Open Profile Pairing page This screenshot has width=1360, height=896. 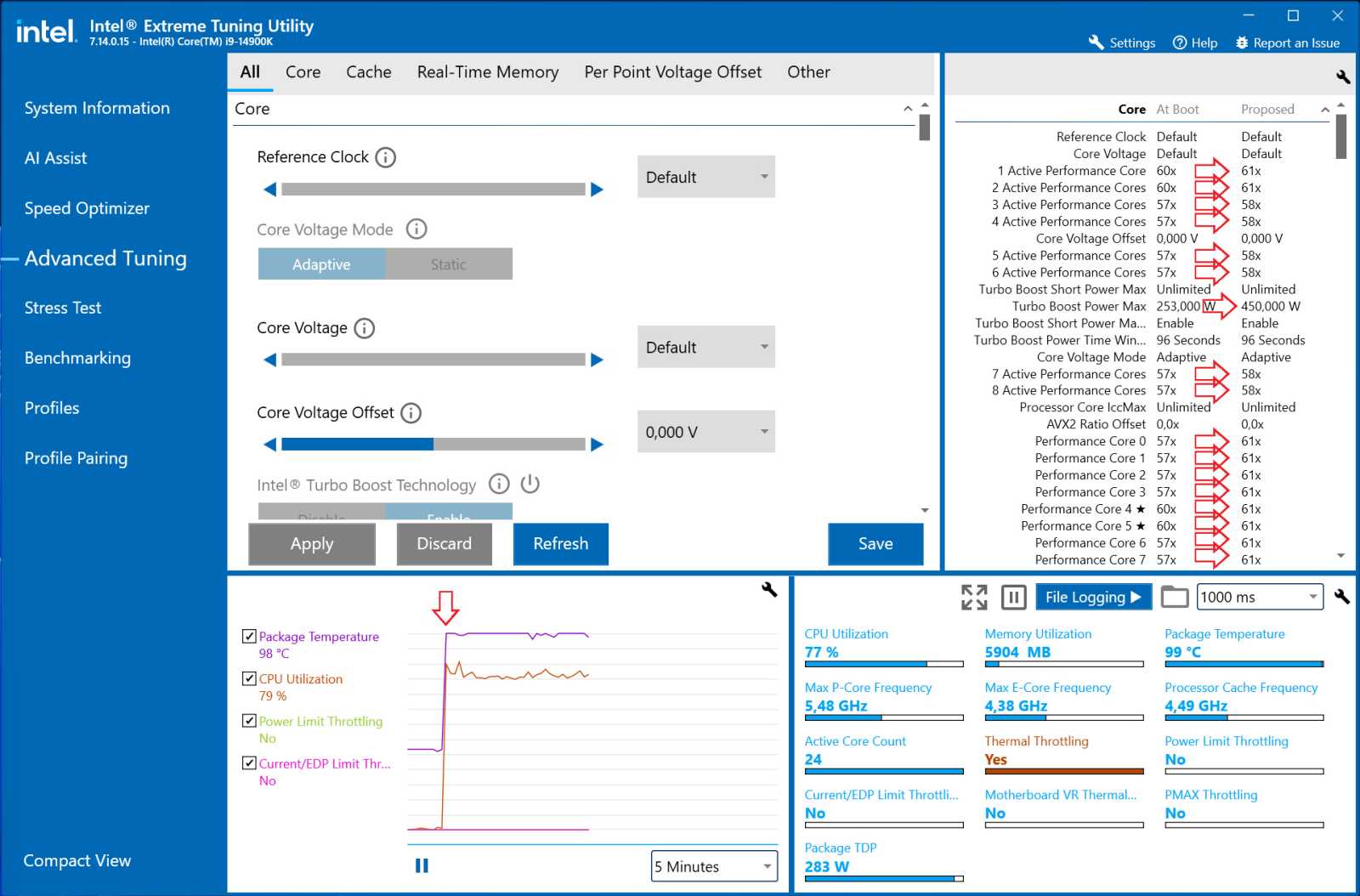coord(76,458)
